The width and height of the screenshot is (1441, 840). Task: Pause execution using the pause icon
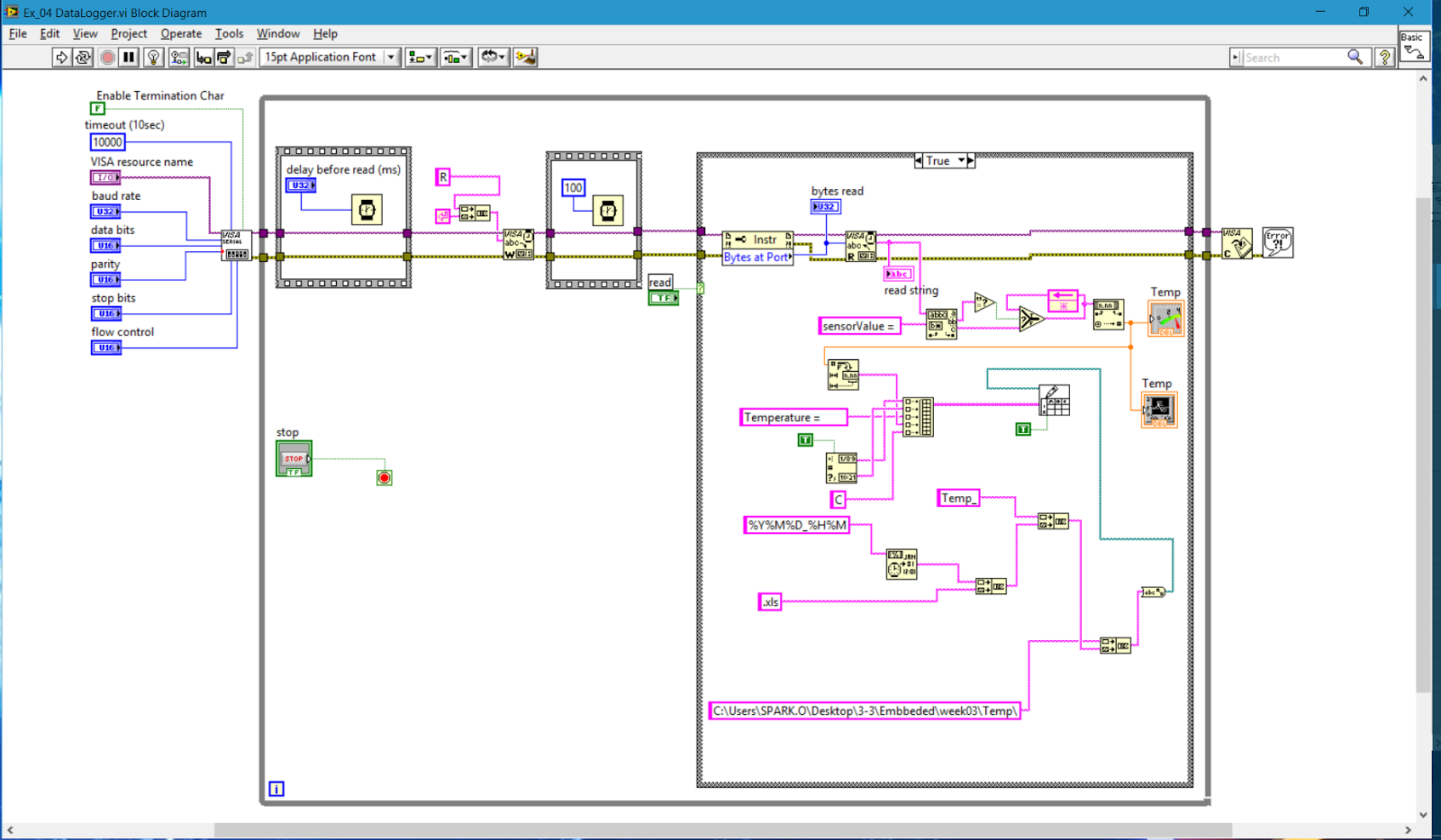pos(129,57)
